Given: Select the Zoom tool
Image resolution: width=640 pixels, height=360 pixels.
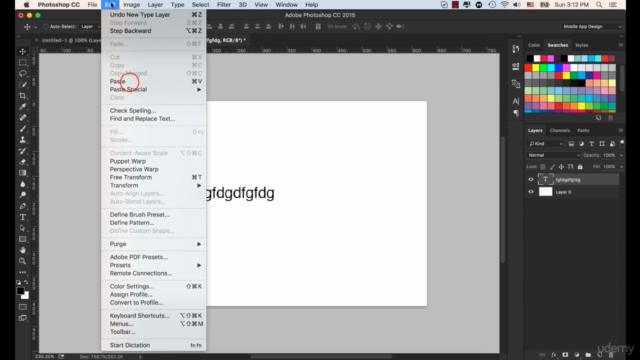Looking at the screenshot, I should click(22, 261).
